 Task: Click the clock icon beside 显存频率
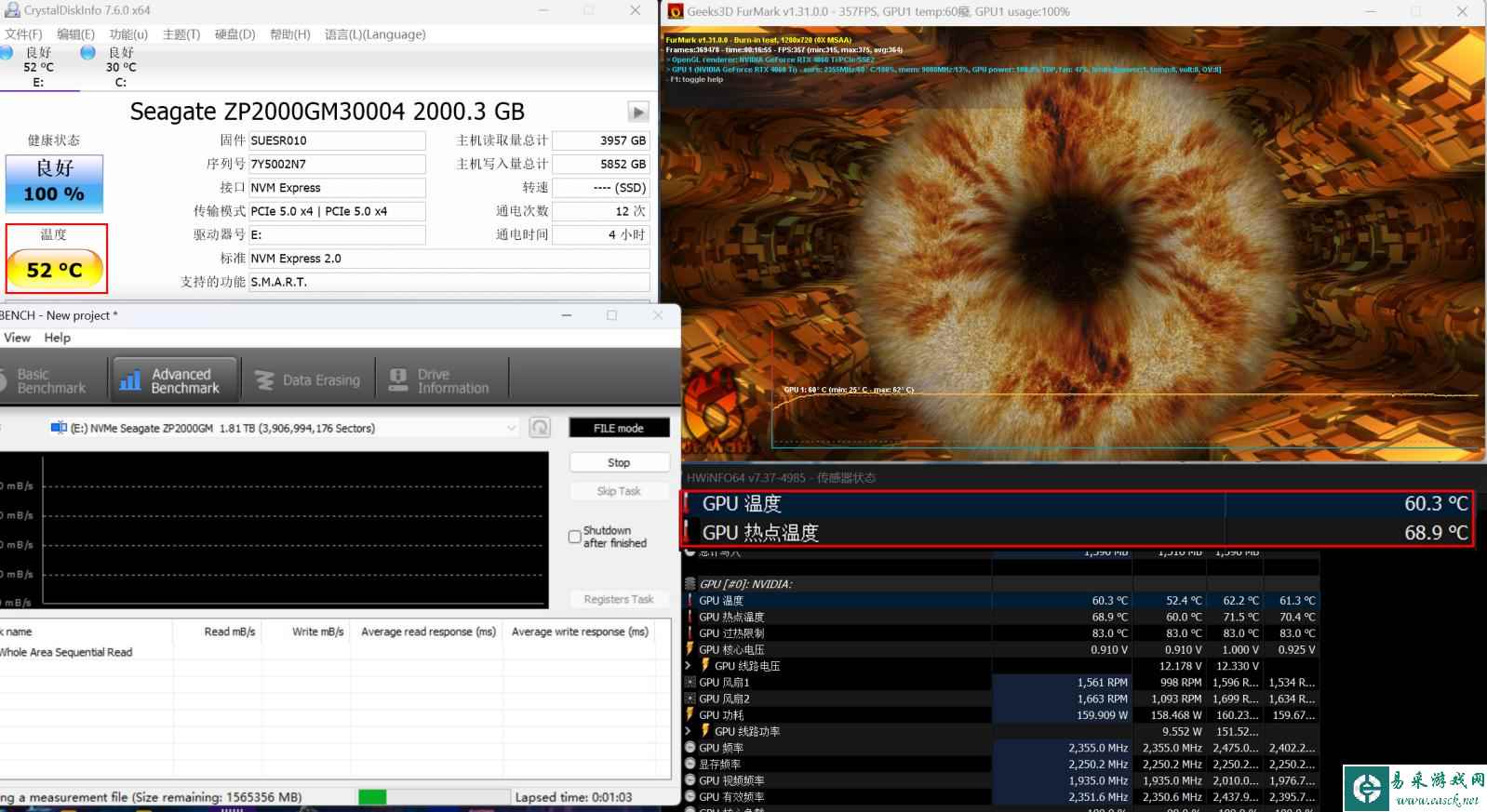pyautogui.click(x=690, y=764)
